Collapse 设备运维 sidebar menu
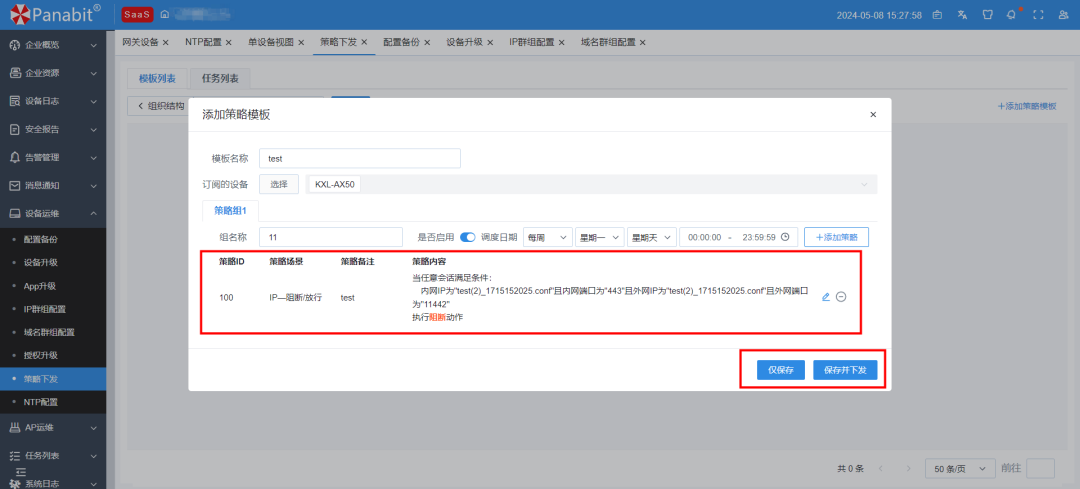The width and height of the screenshot is (1080, 489). [53, 214]
